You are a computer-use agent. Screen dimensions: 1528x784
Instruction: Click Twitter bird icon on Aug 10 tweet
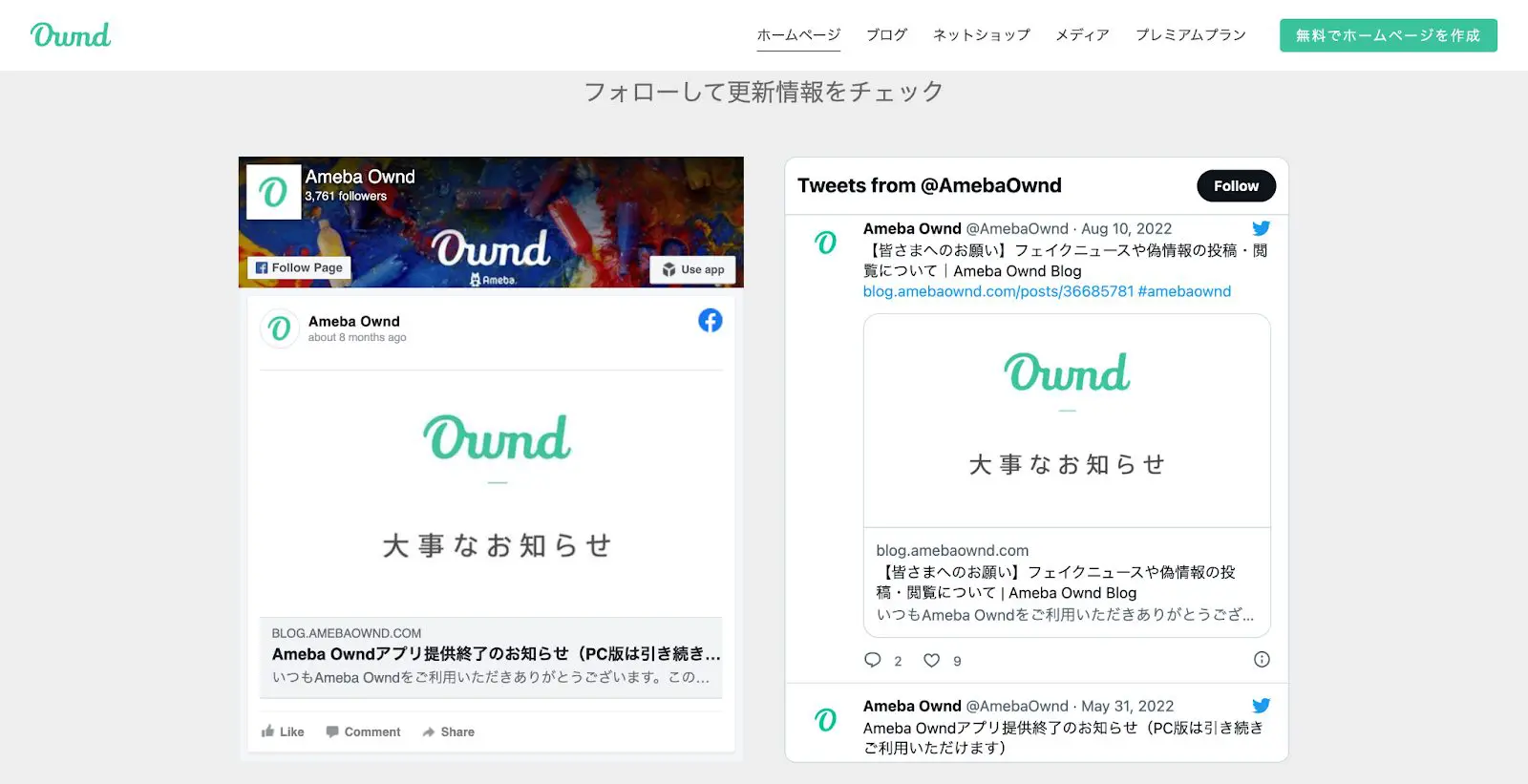(x=1261, y=229)
